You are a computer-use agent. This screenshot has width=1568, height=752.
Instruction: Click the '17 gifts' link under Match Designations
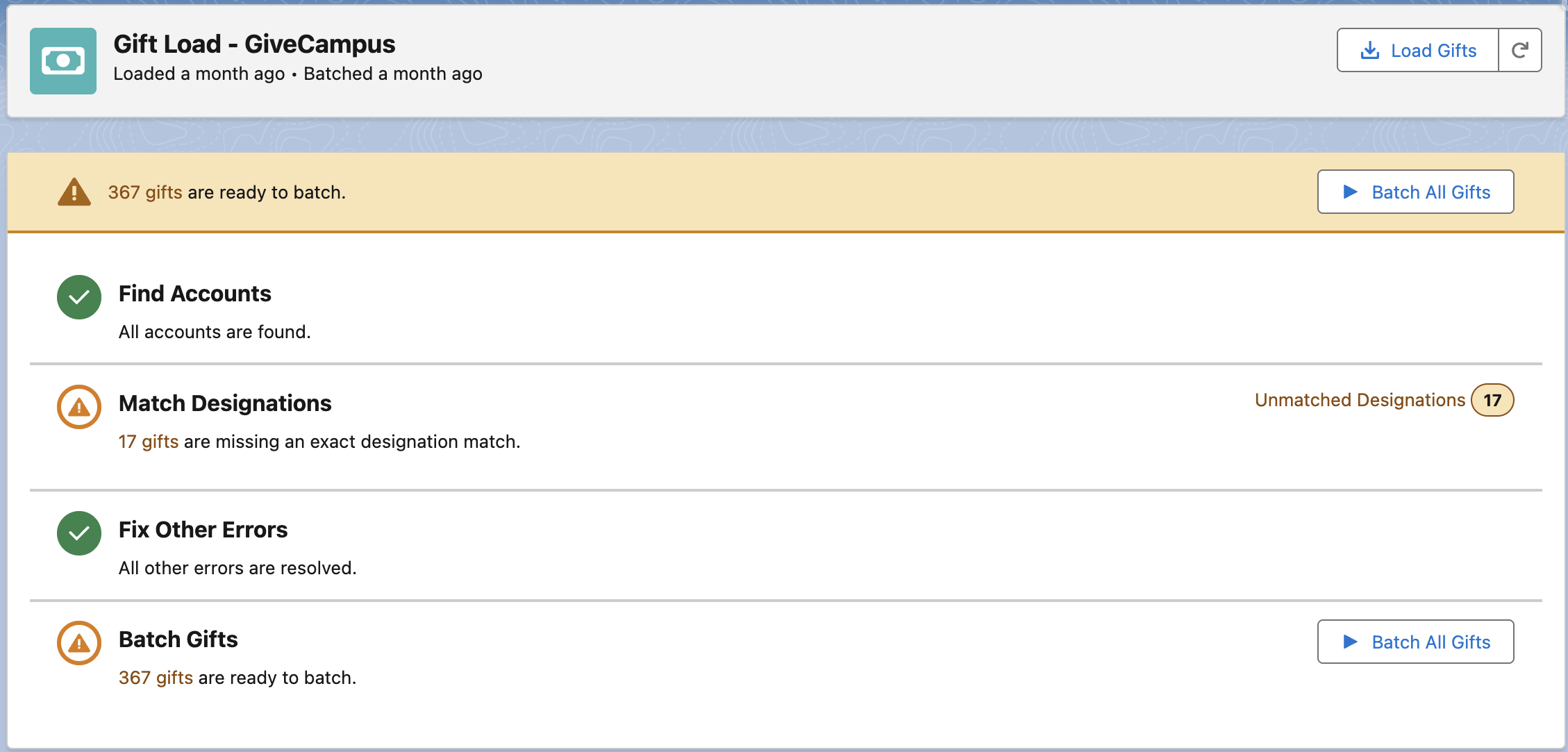[x=149, y=442]
